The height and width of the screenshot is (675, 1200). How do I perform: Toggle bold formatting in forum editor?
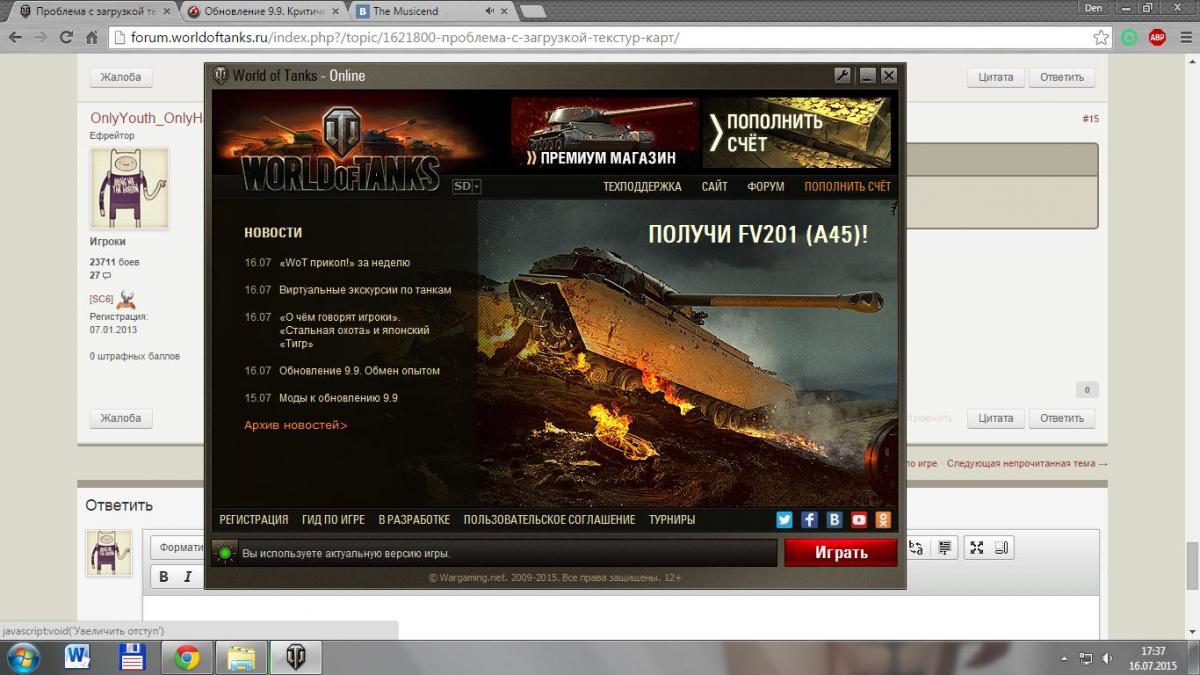(164, 577)
